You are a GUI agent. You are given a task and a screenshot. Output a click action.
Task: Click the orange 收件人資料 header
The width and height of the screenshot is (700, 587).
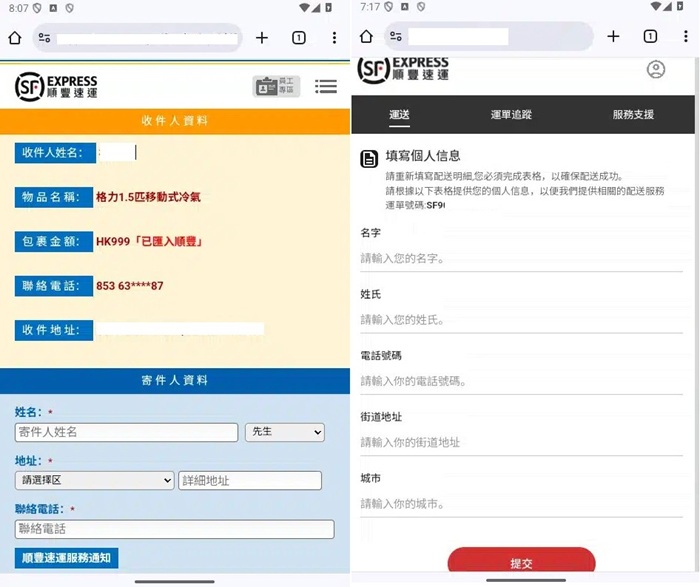(x=175, y=121)
